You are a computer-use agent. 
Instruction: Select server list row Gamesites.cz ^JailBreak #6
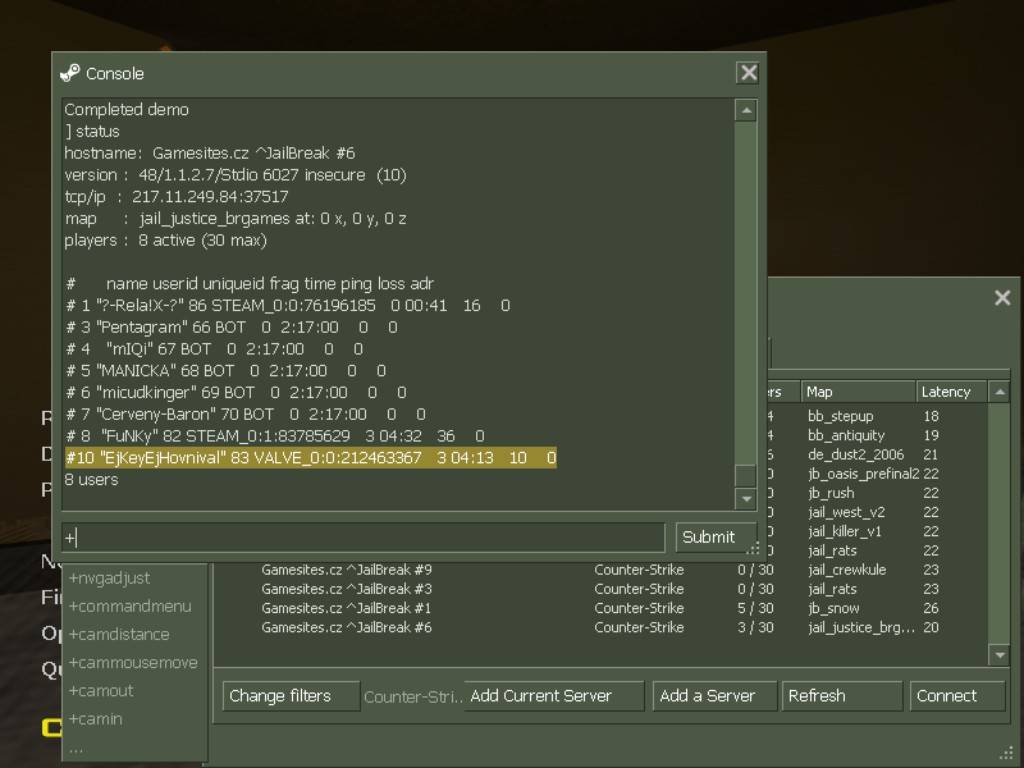click(601, 628)
